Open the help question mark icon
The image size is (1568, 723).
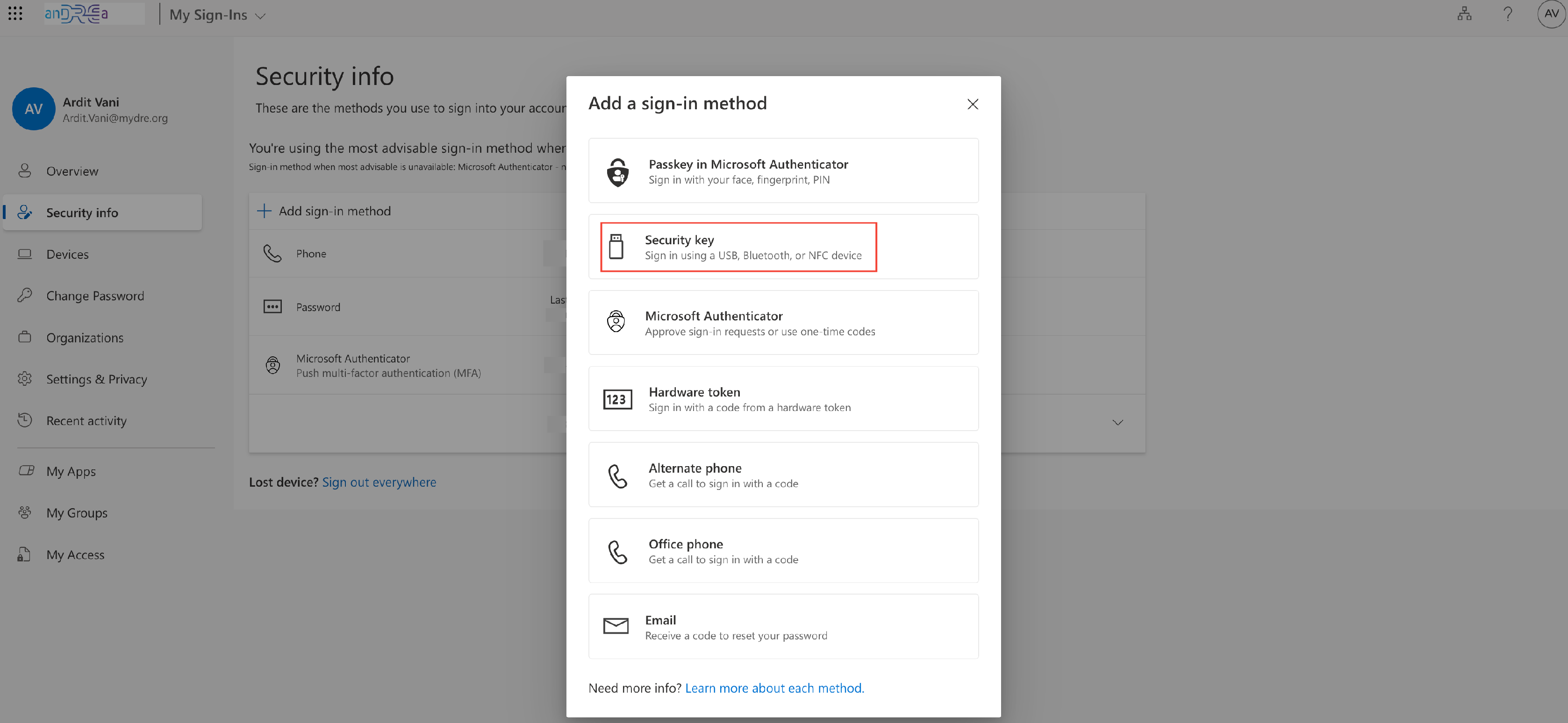(x=1507, y=14)
